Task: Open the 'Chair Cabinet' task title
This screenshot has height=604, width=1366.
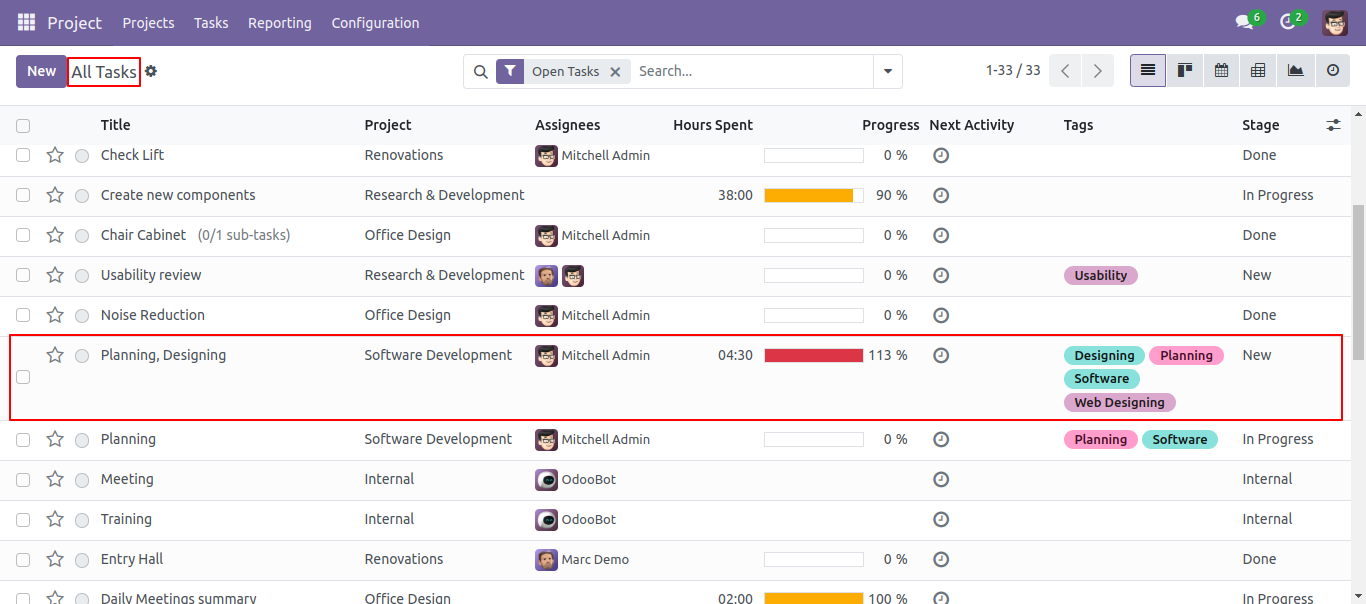Action: click(x=143, y=235)
